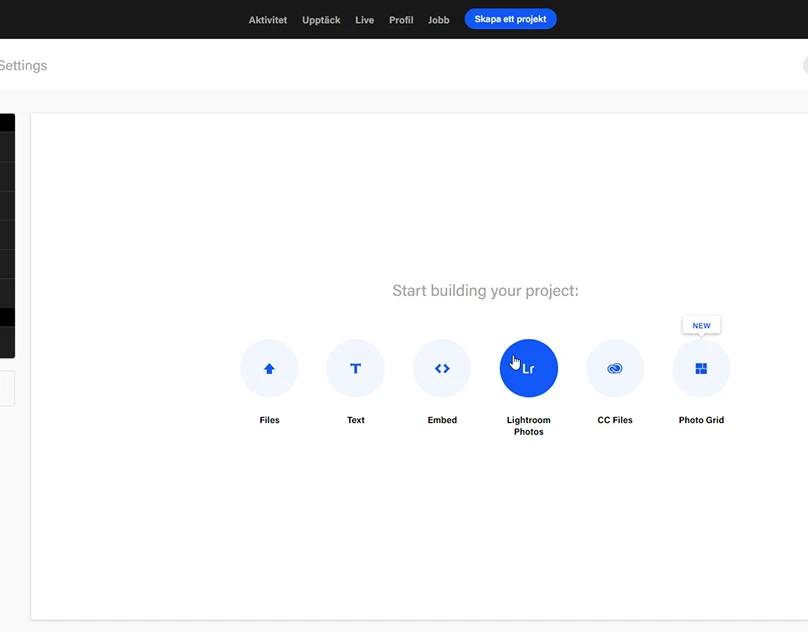
Task: Navigate to Profil page
Action: (401, 20)
